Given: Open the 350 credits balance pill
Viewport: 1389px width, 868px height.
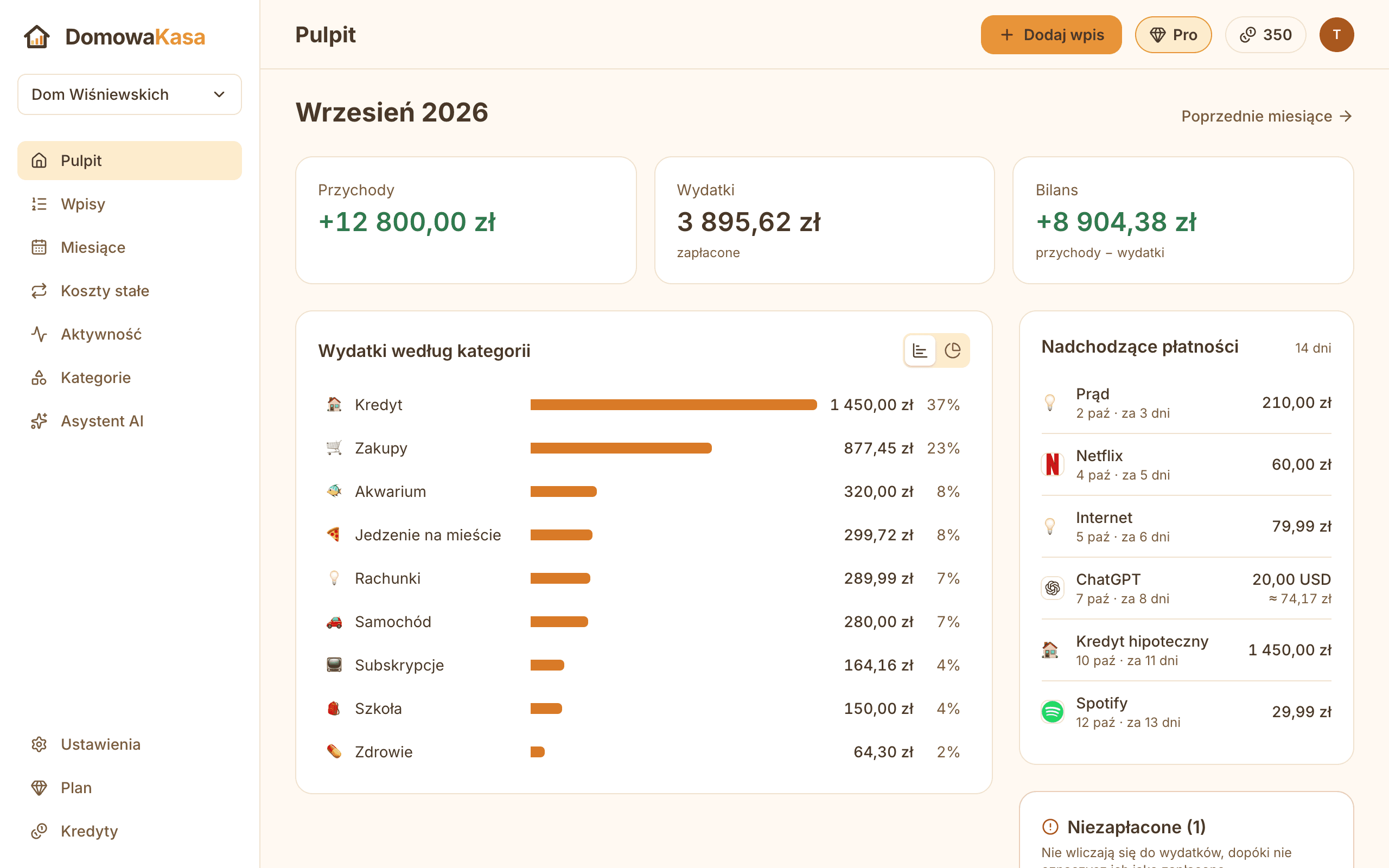Looking at the screenshot, I should [x=1266, y=35].
